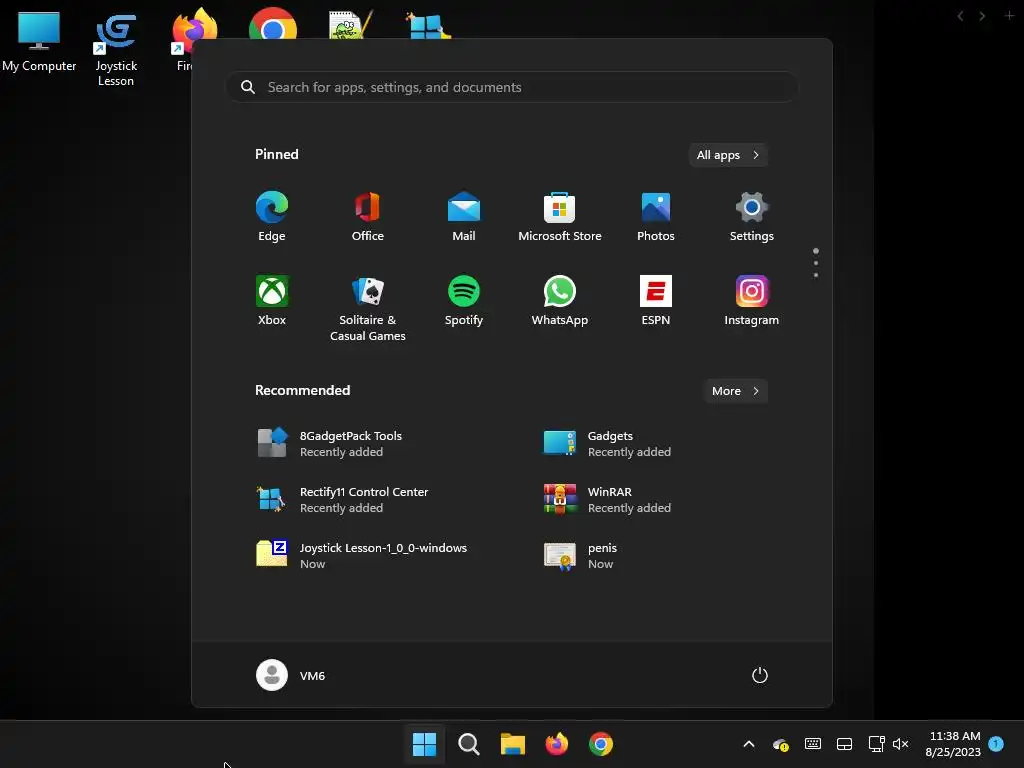
Task: Open the ESPN app
Action: [x=656, y=300]
